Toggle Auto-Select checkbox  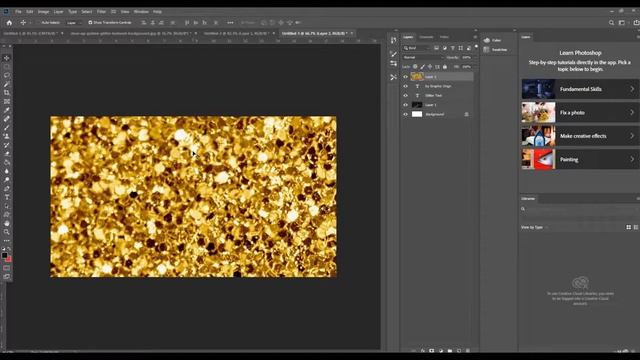click(x=39, y=23)
